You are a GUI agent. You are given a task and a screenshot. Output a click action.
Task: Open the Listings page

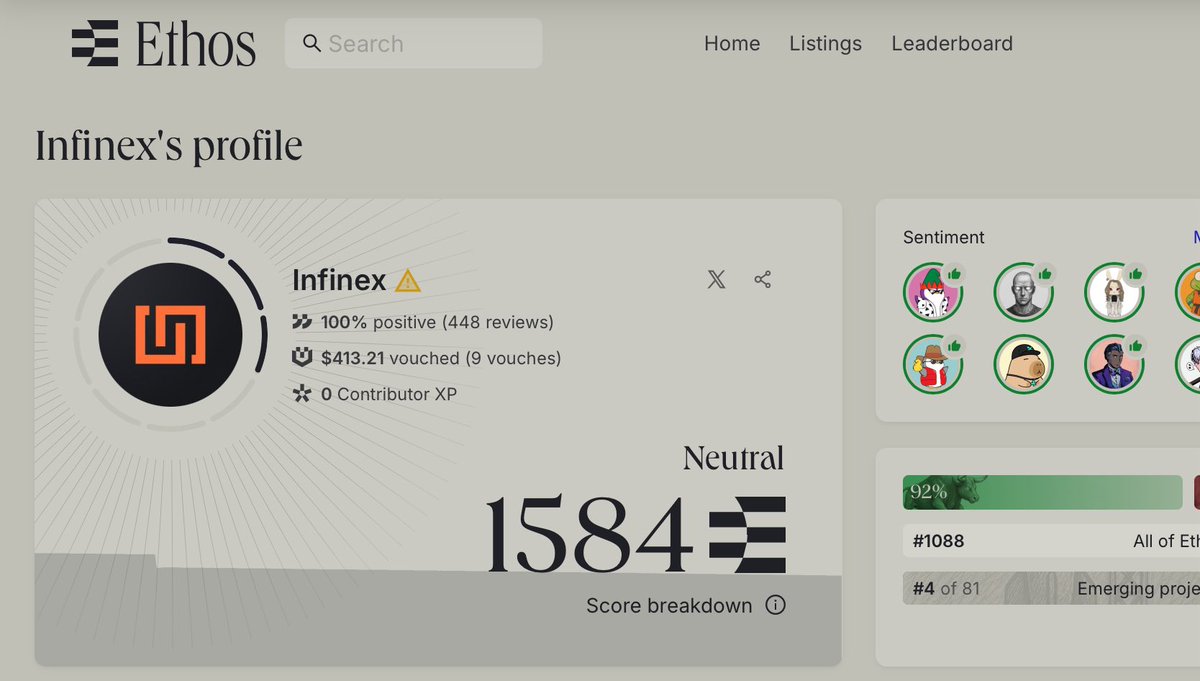click(x=825, y=43)
